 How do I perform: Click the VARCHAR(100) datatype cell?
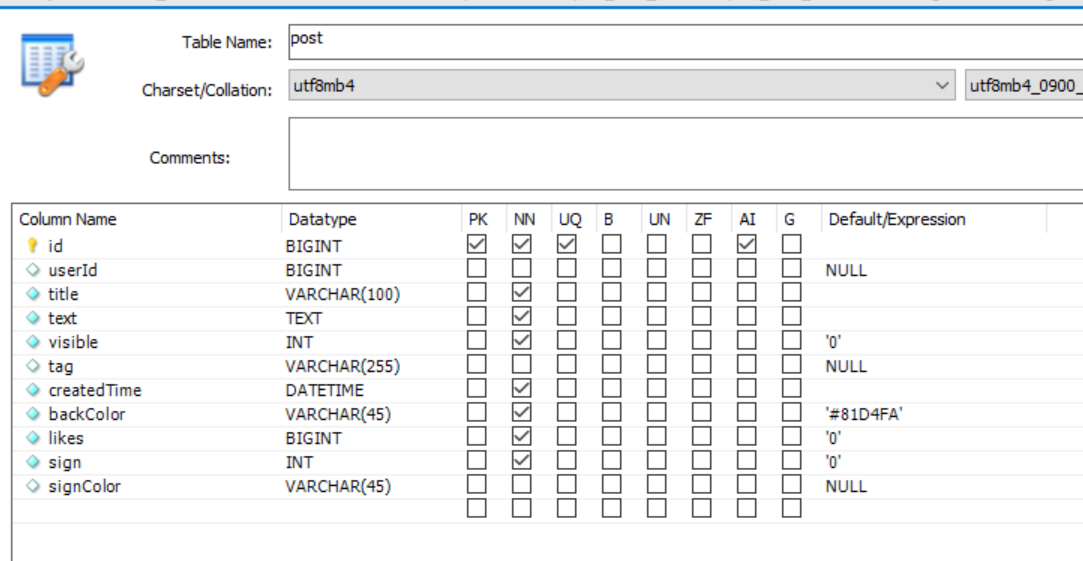pyautogui.click(x=343, y=294)
